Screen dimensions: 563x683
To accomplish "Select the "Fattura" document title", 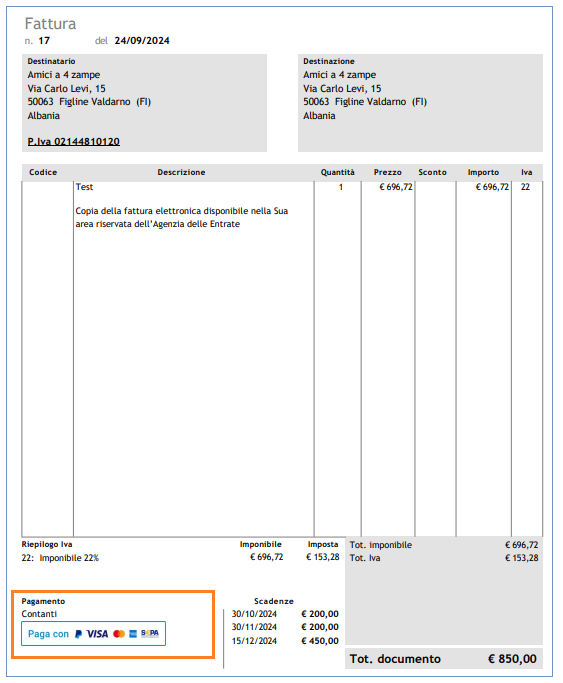I will point(50,24).
